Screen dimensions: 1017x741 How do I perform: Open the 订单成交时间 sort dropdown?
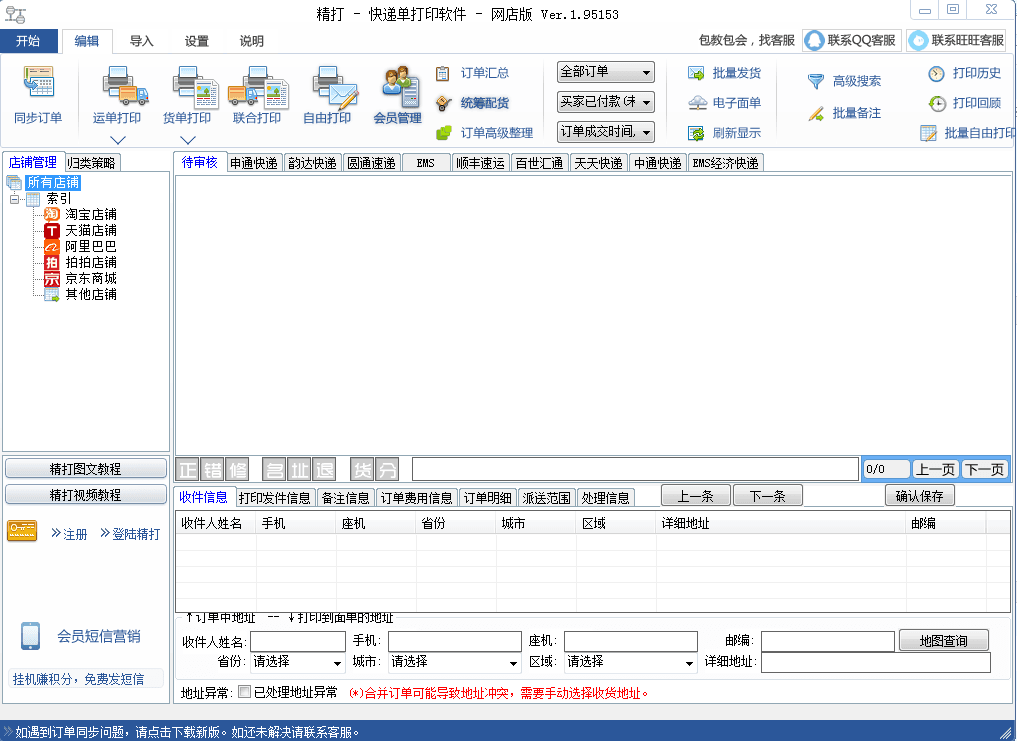(606, 132)
